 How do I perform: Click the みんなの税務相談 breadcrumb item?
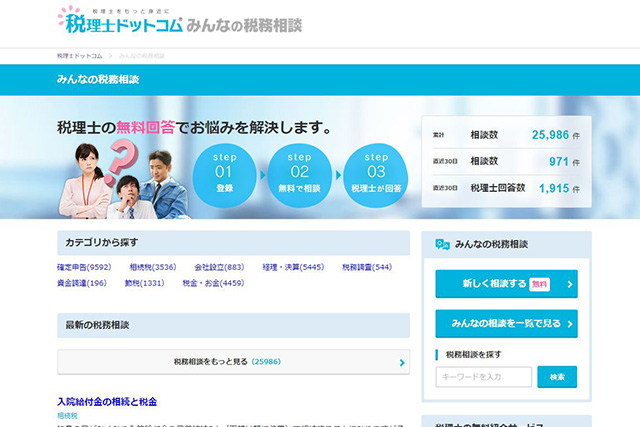pyautogui.click(x=142, y=56)
